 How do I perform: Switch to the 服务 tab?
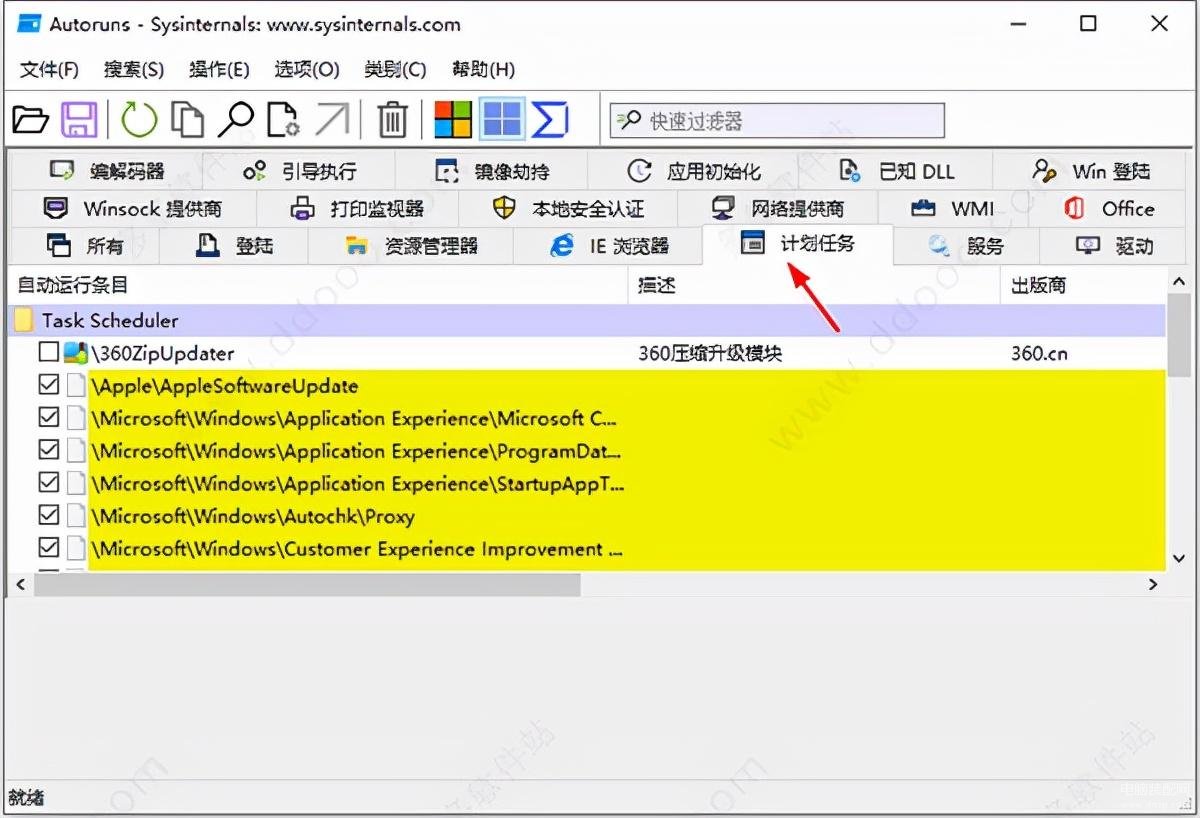point(966,246)
